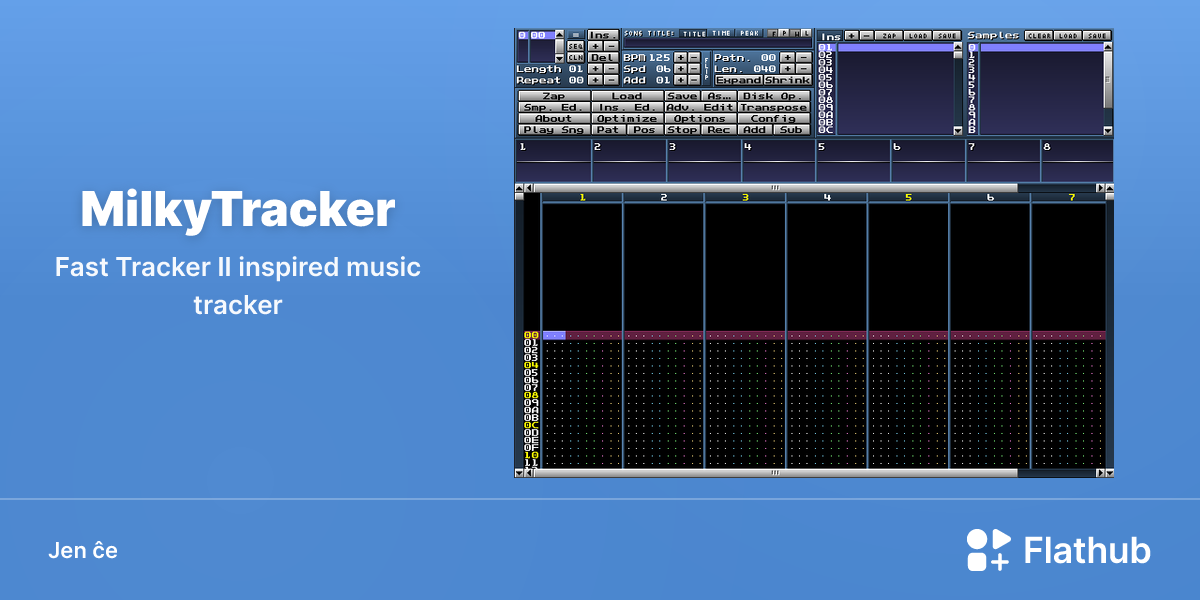Increase pattern Len. with its plus button
Viewport: 1200px width, 600px height.
tap(788, 69)
